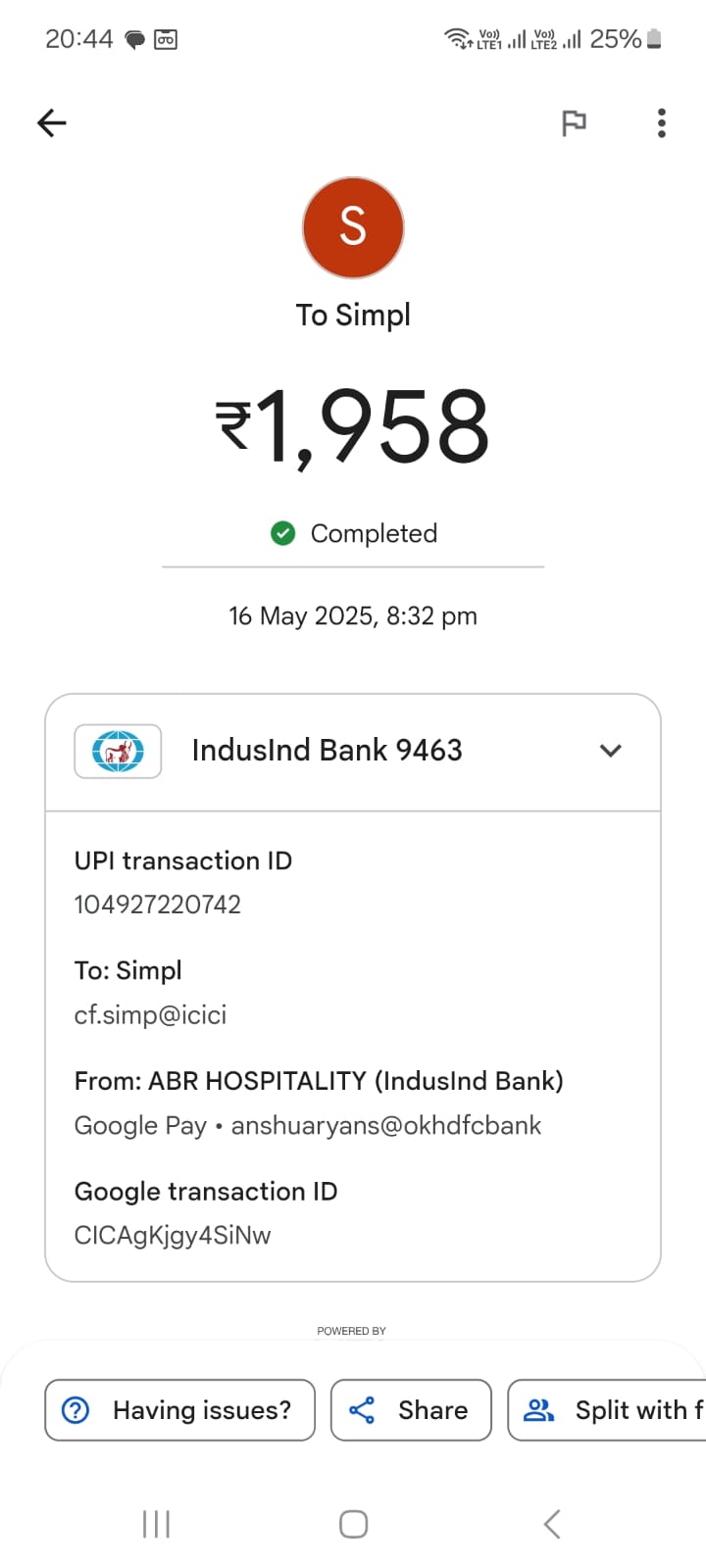Expand the IndusInd Bank 9463 chevron
The image size is (706, 1568).
click(611, 751)
